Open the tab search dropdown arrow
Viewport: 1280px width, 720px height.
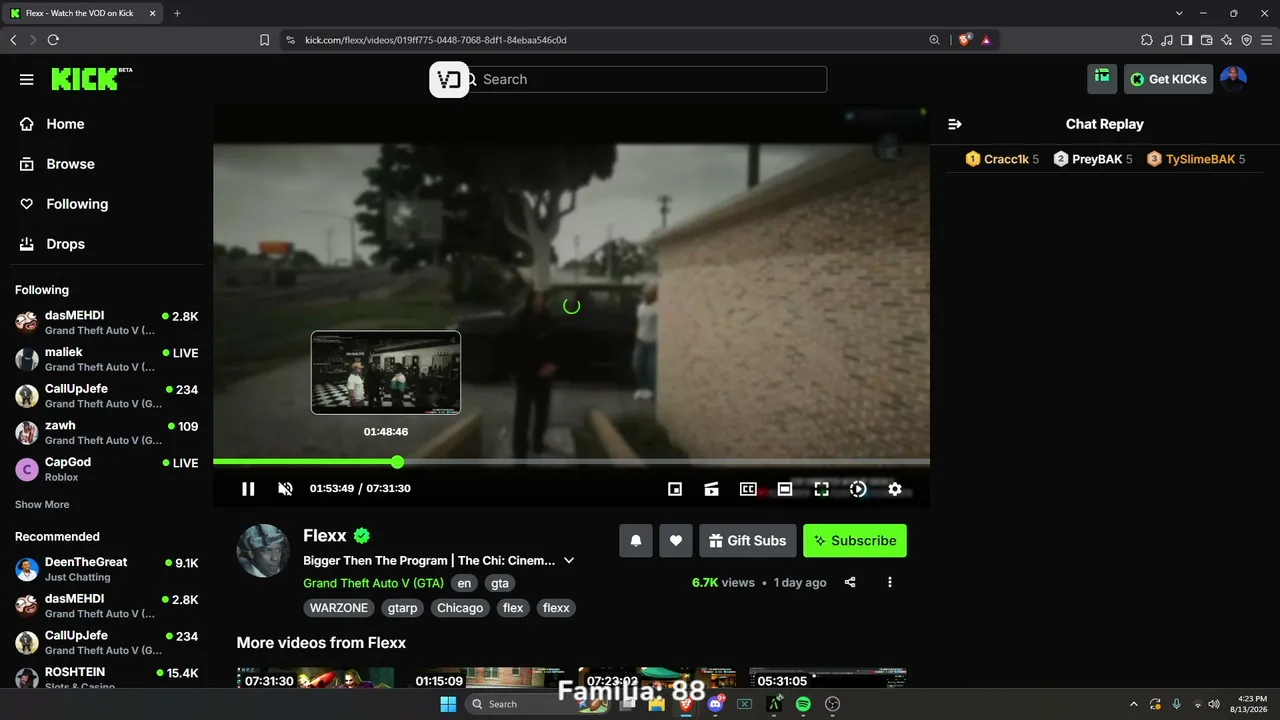(x=1179, y=13)
